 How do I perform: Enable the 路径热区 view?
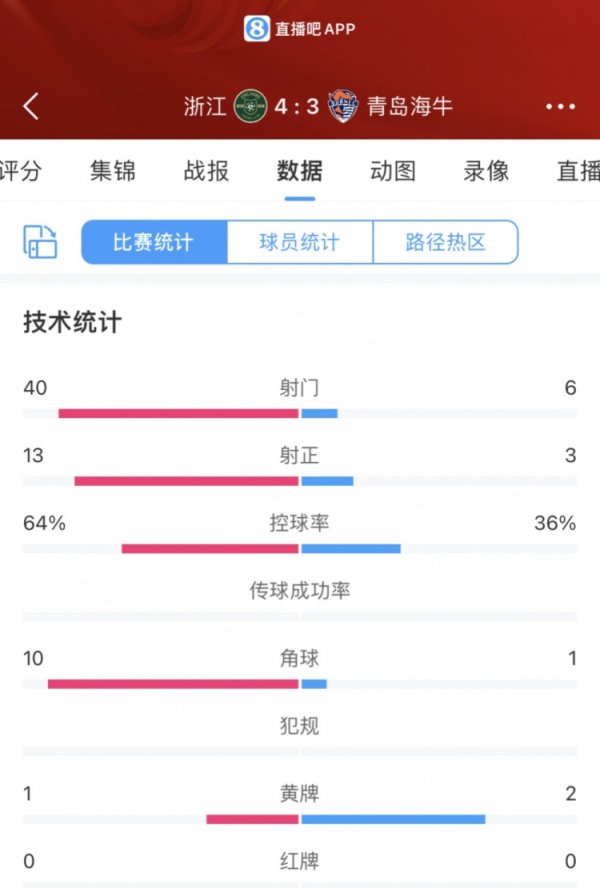pyautogui.click(x=446, y=241)
